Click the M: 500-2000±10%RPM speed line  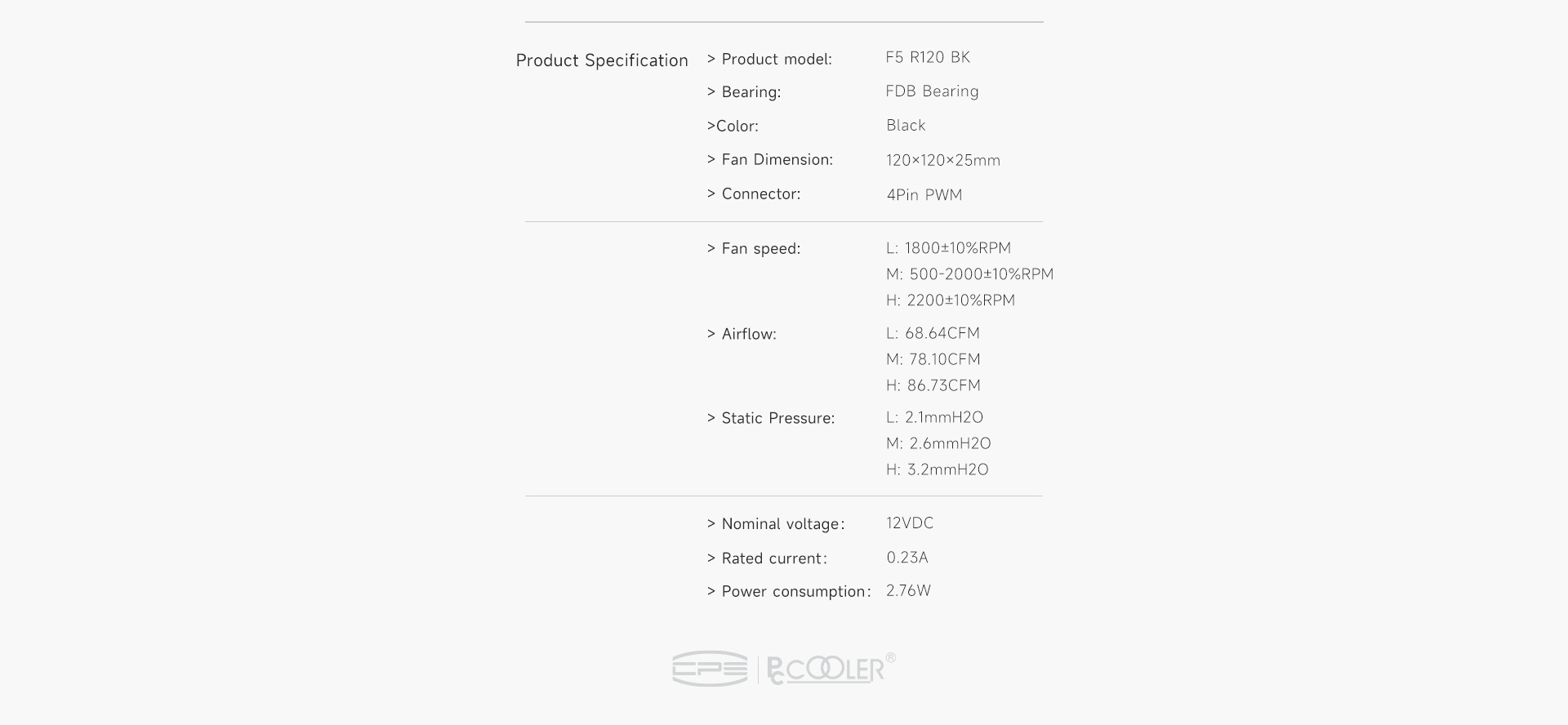click(x=969, y=274)
